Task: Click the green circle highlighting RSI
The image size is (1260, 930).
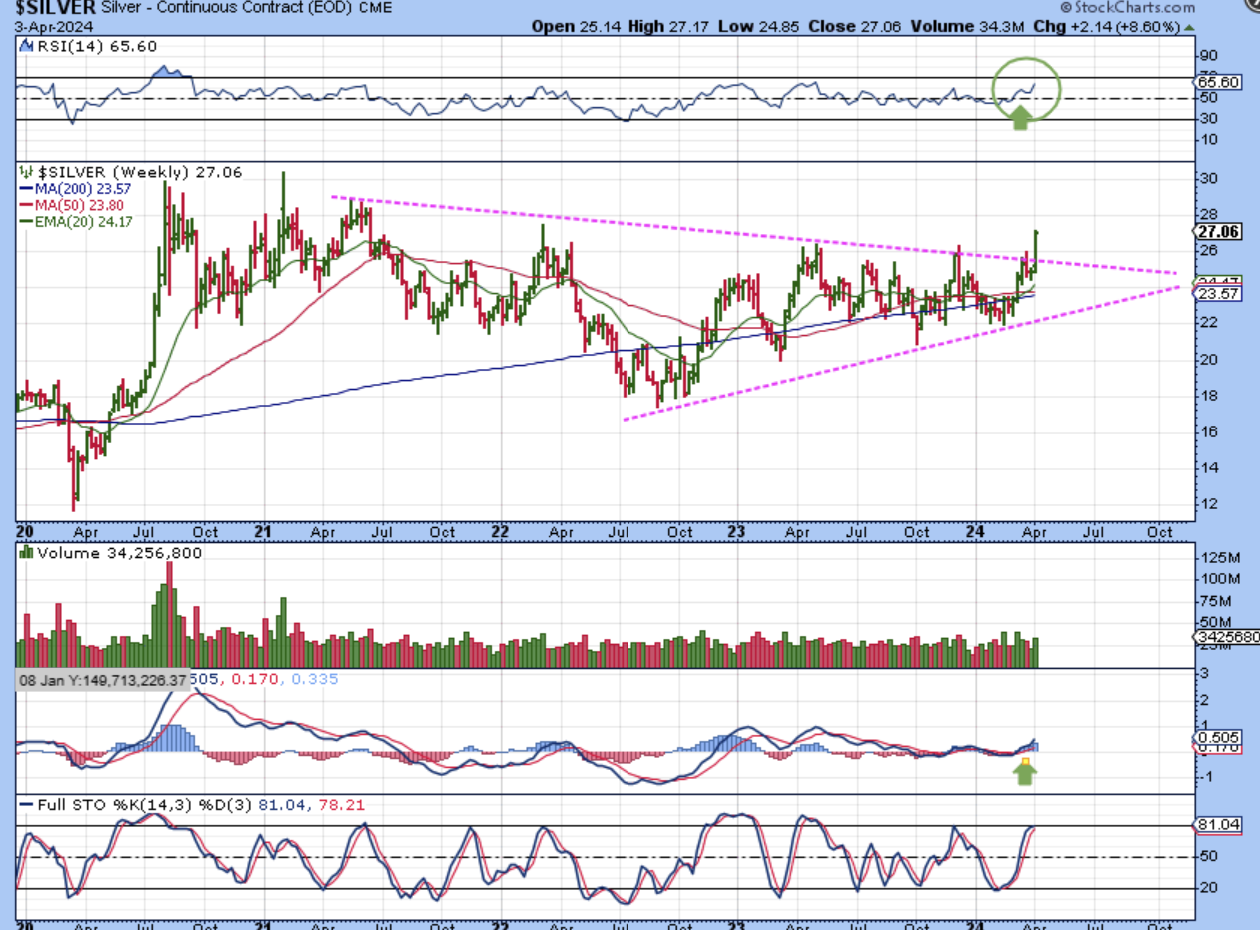Action: coord(1027,89)
